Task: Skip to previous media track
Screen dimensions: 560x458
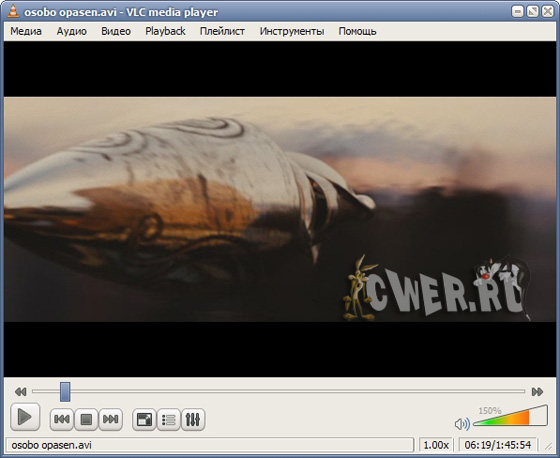Action: click(x=62, y=419)
